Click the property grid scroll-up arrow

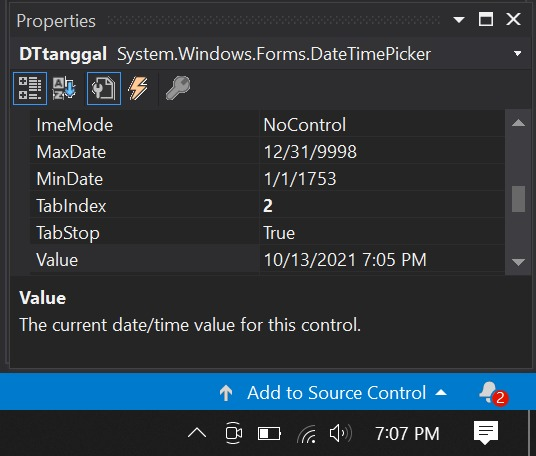[x=518, y=123]
